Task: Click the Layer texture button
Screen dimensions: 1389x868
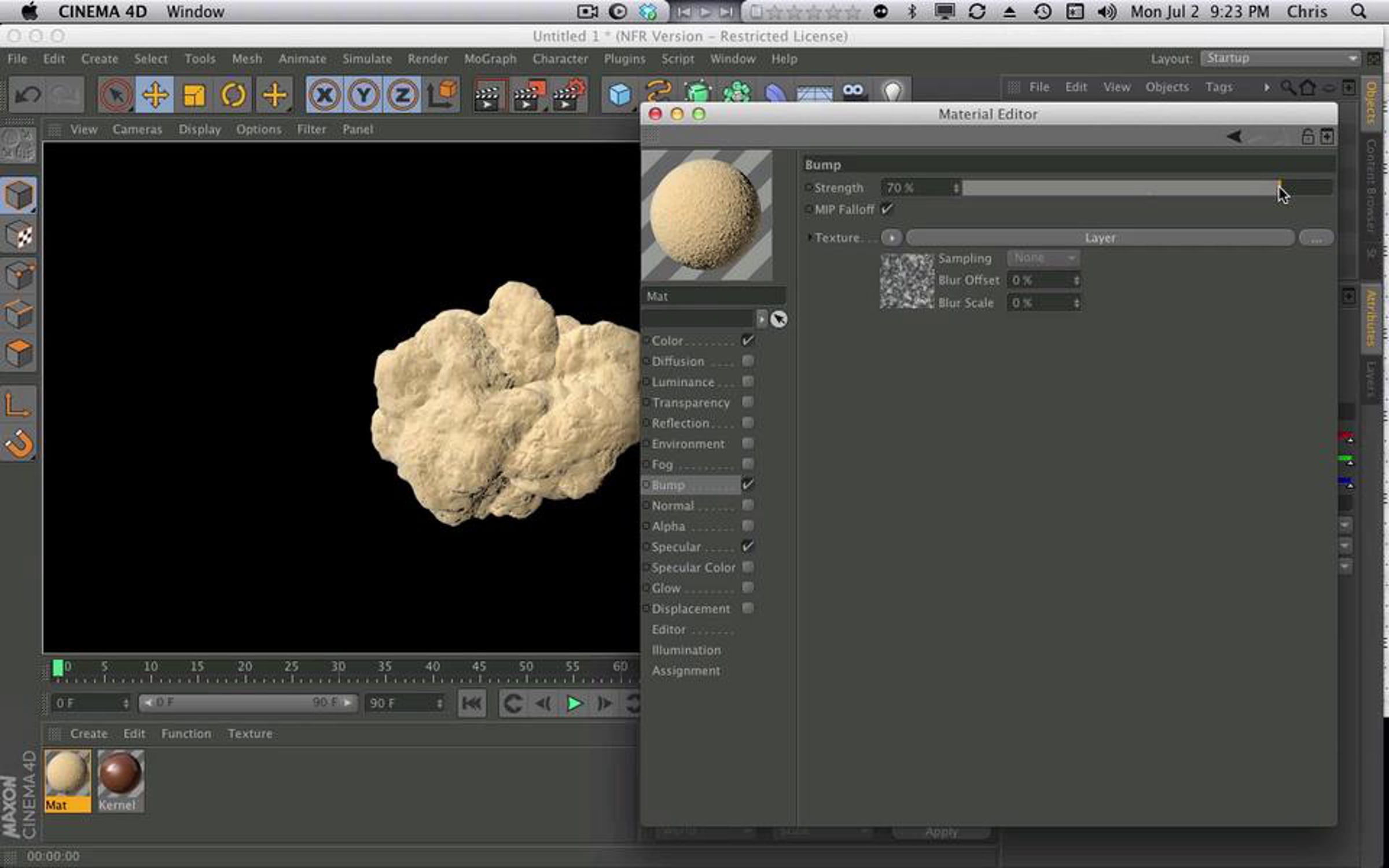Action: [1100, 238]
